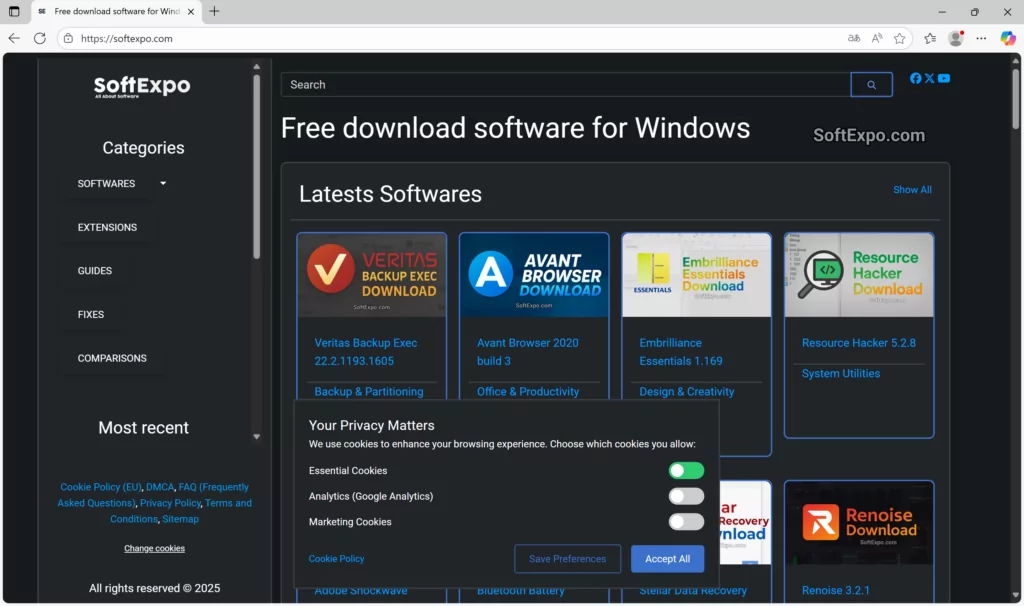
Task: Disable the Essential Cookies toggle
Action: (x=685, y=470)
